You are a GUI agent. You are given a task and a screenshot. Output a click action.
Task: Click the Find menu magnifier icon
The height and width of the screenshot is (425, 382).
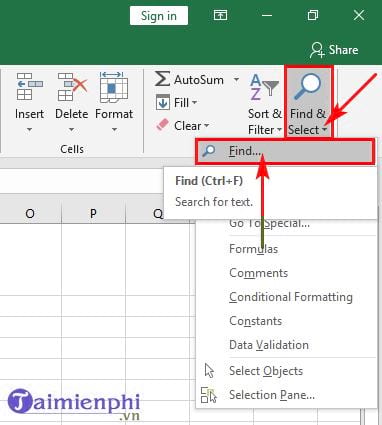(x=209, y=151)
